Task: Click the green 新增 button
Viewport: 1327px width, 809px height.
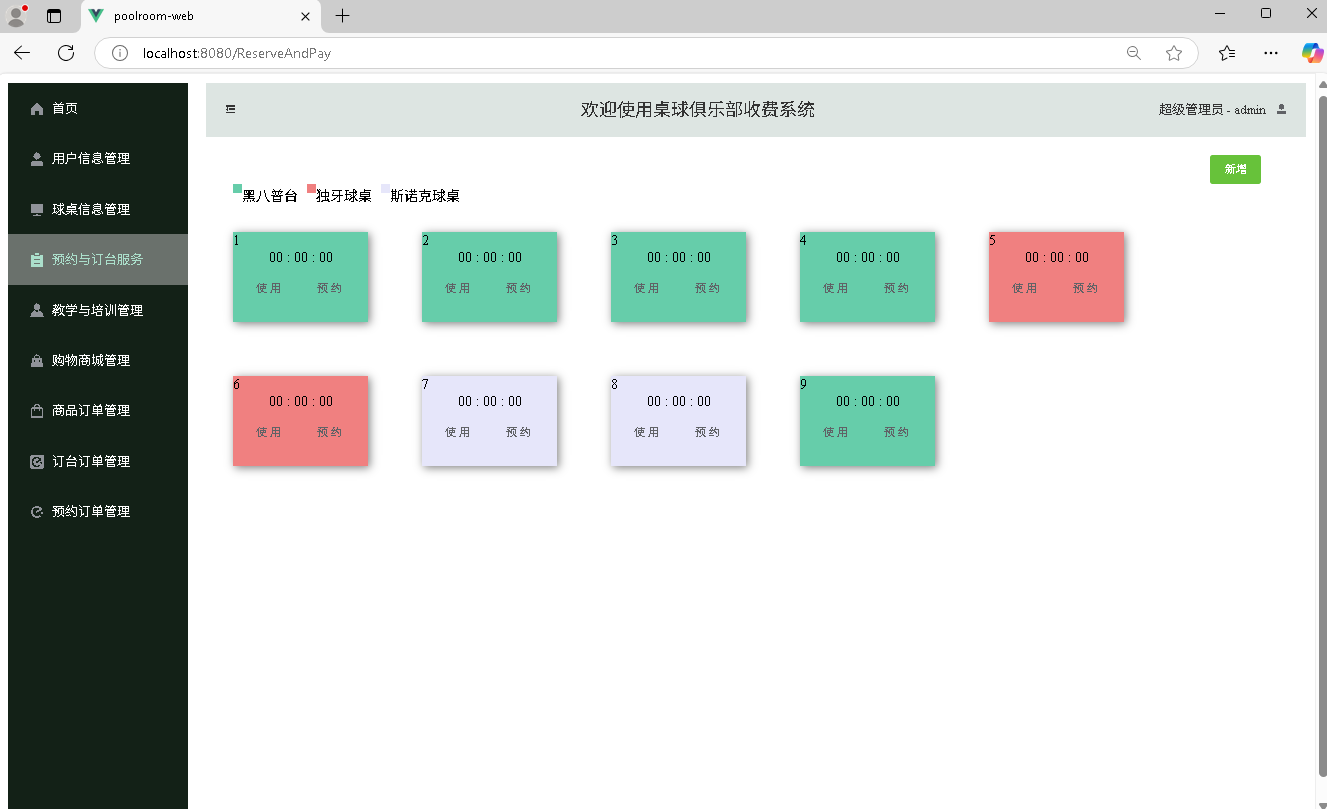Action: pyautogui.click(x=1235, y=170)
